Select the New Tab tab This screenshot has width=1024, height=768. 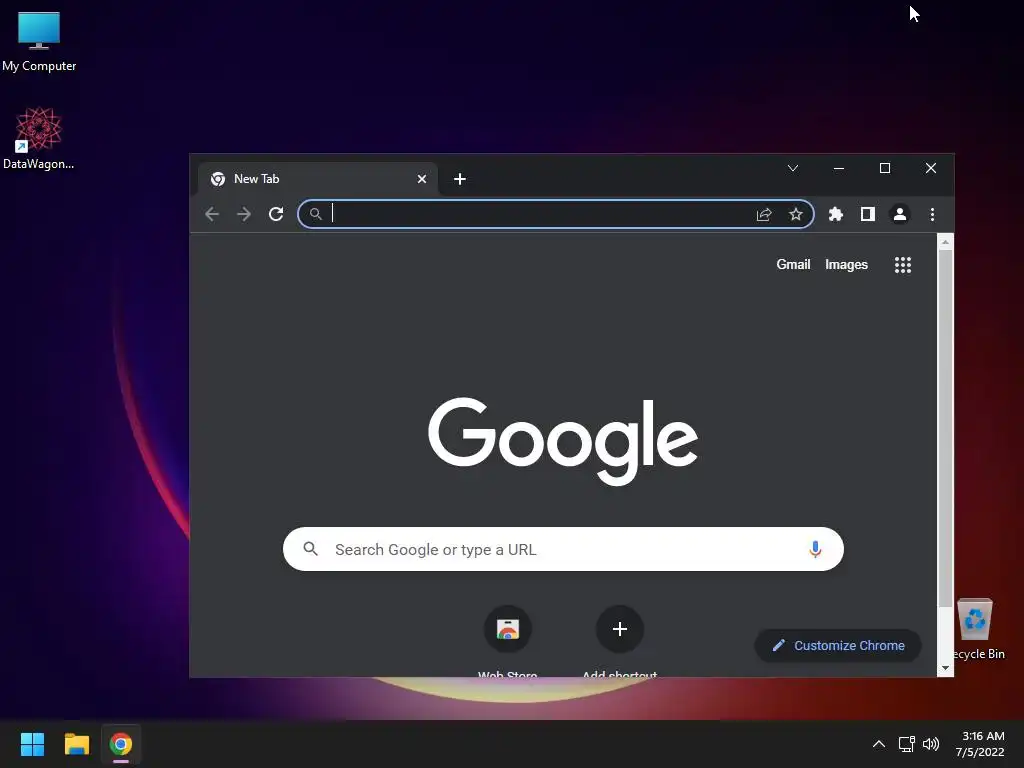coord(317,179)
